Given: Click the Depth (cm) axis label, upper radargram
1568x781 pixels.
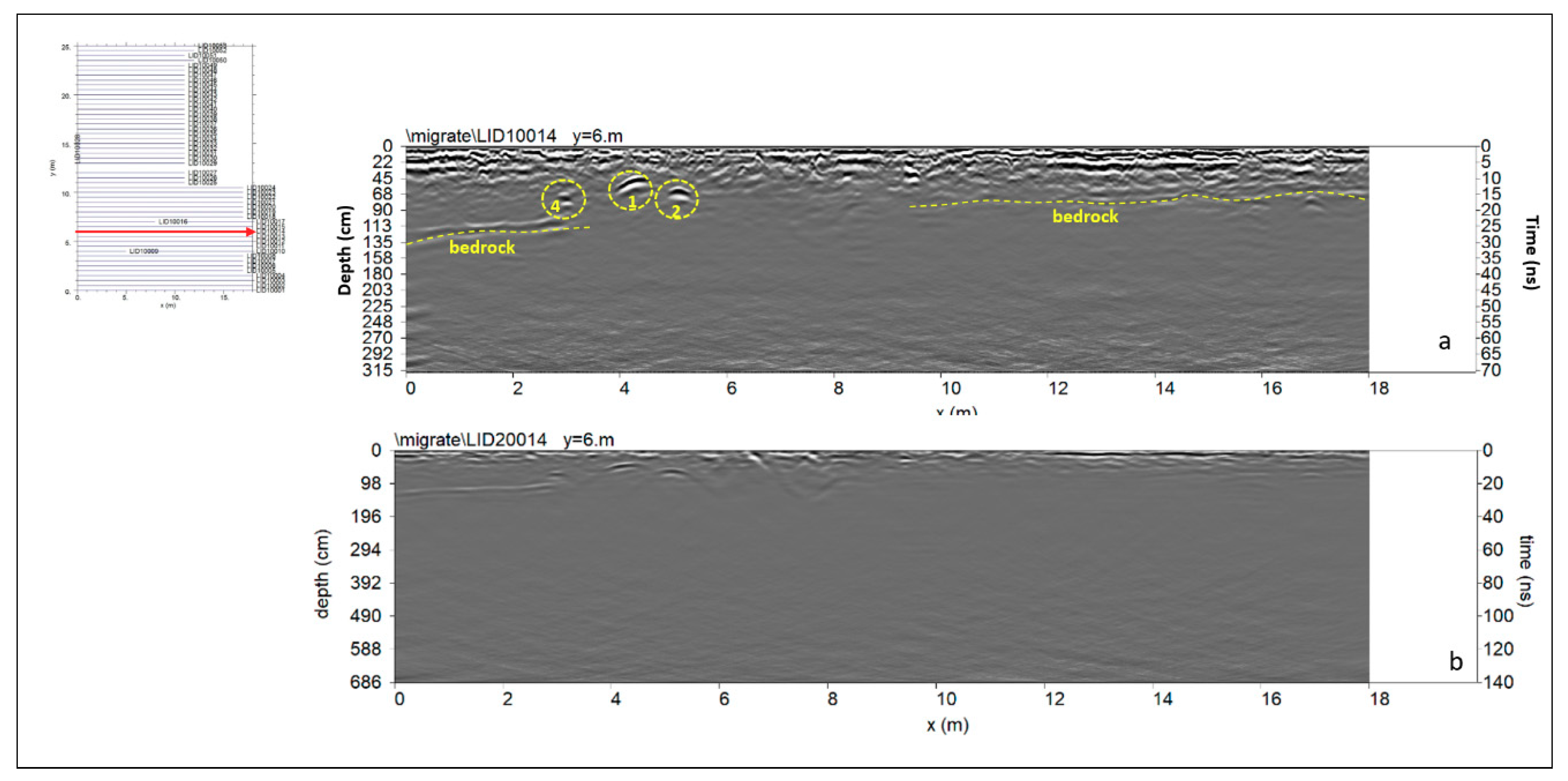Looking at the screenshot, I should [345, 250].
